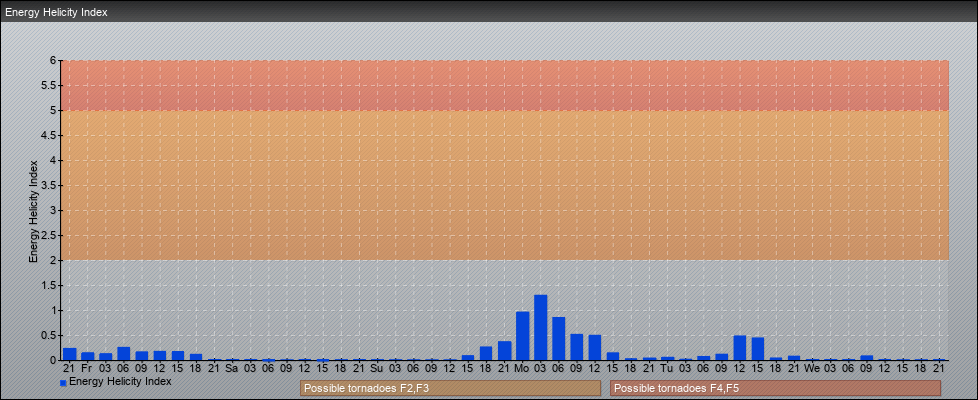The height and width of the screenshot is (400, 978).
Task: Click the 2 value on y-axis
Action: (53, 260)
